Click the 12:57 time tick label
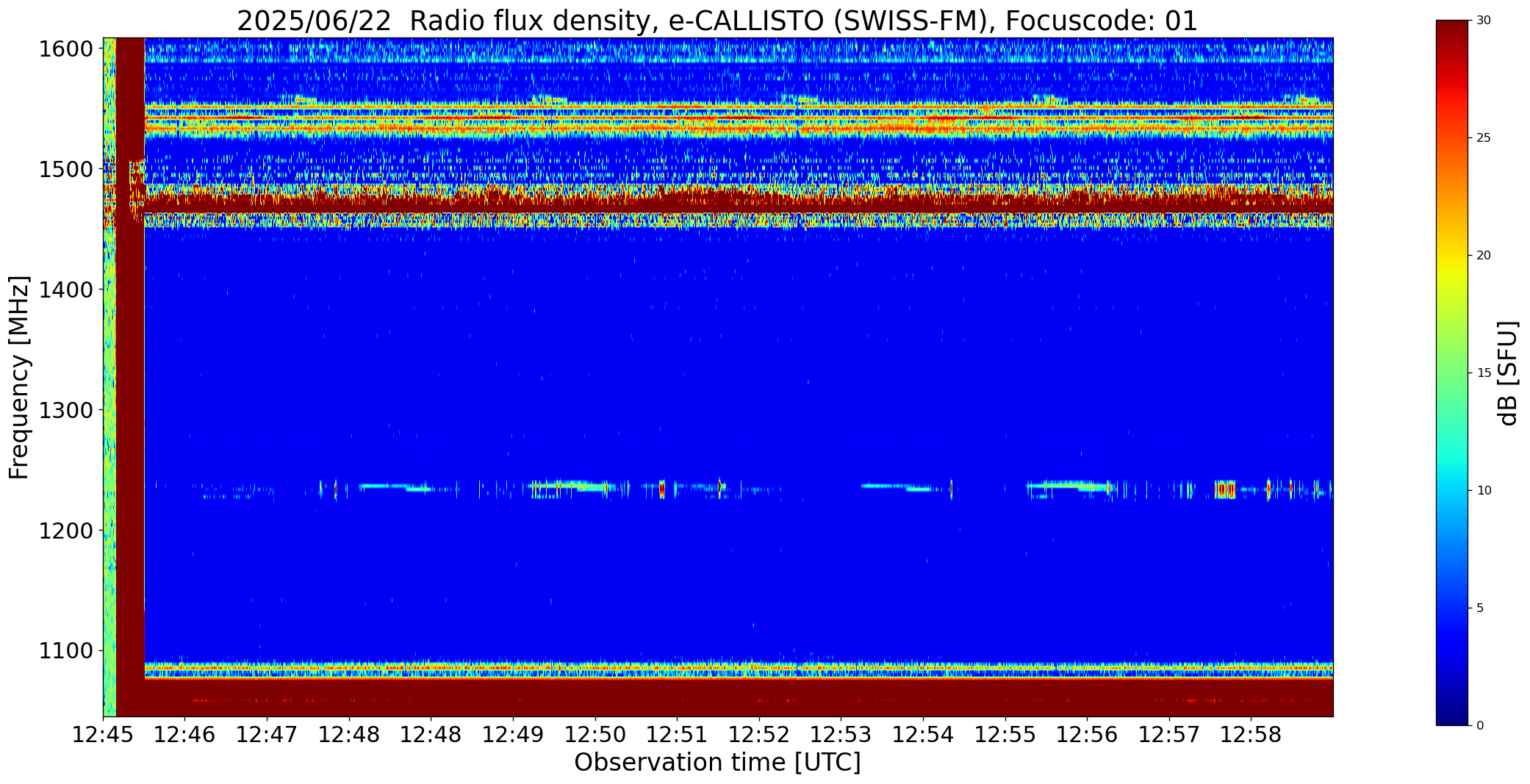1530x784 pixels. tap(1168, 735)
